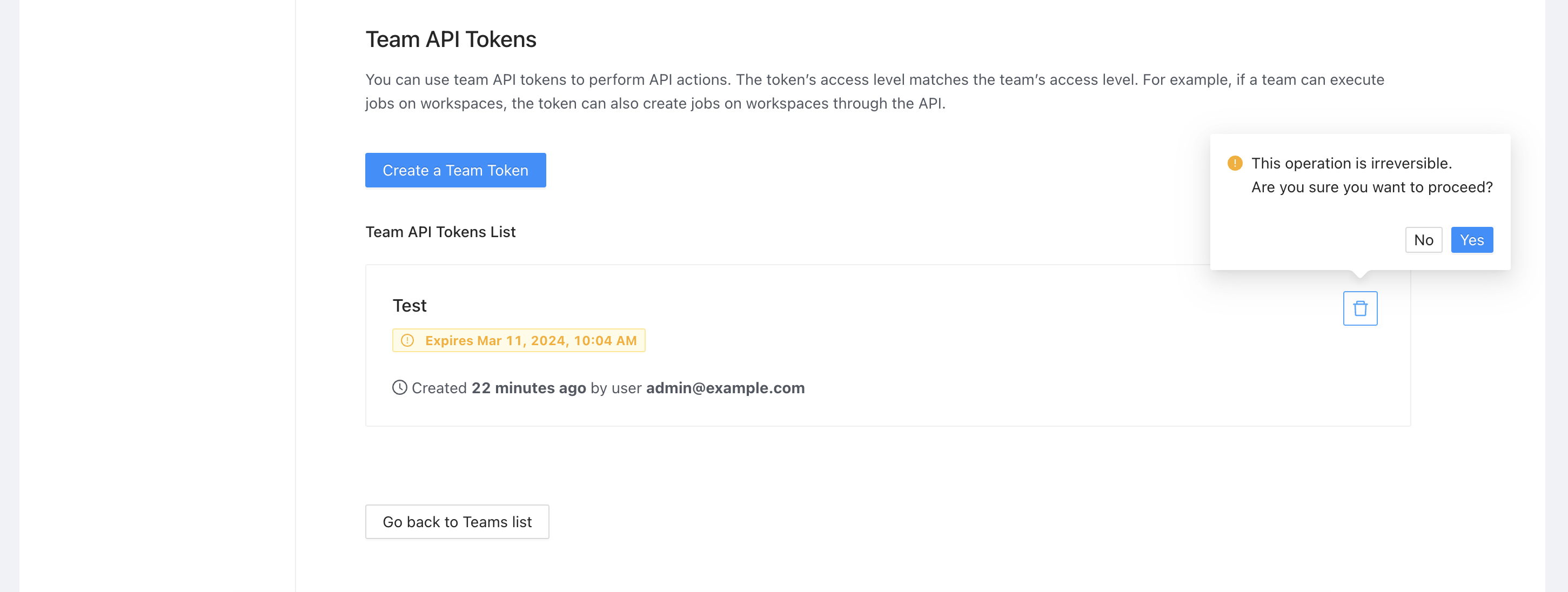Click the Expires Mar 11, 2024 date text
The width and height of the screenshot is (1568, 592).
tap(531, 341)
